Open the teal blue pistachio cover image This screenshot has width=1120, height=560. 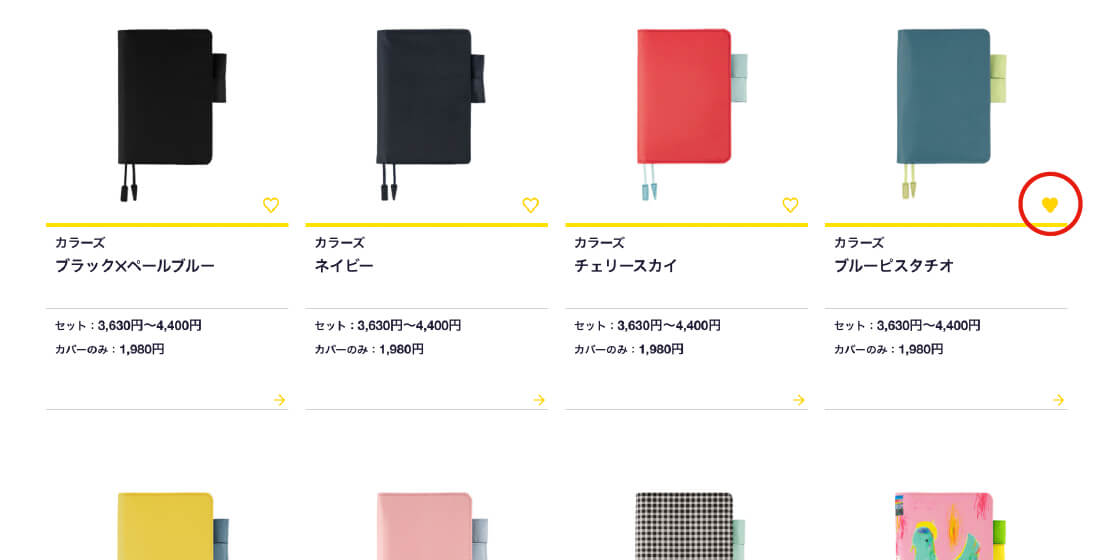[x=951, y=114]
